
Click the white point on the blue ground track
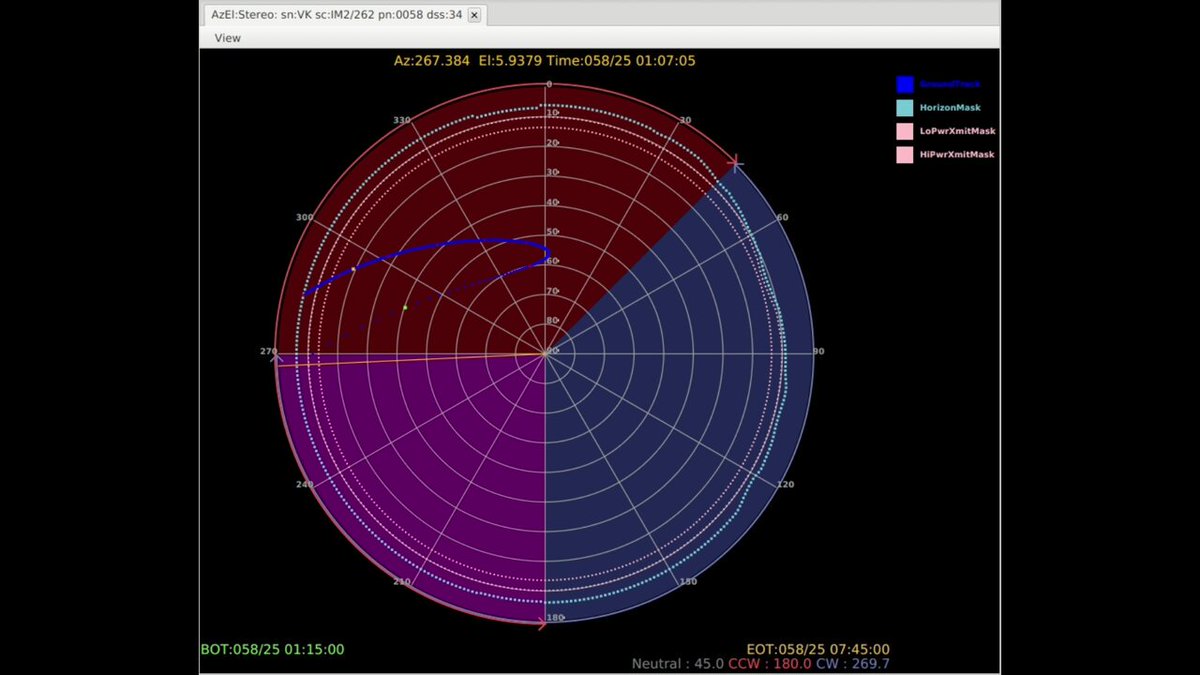coord(353,269)
